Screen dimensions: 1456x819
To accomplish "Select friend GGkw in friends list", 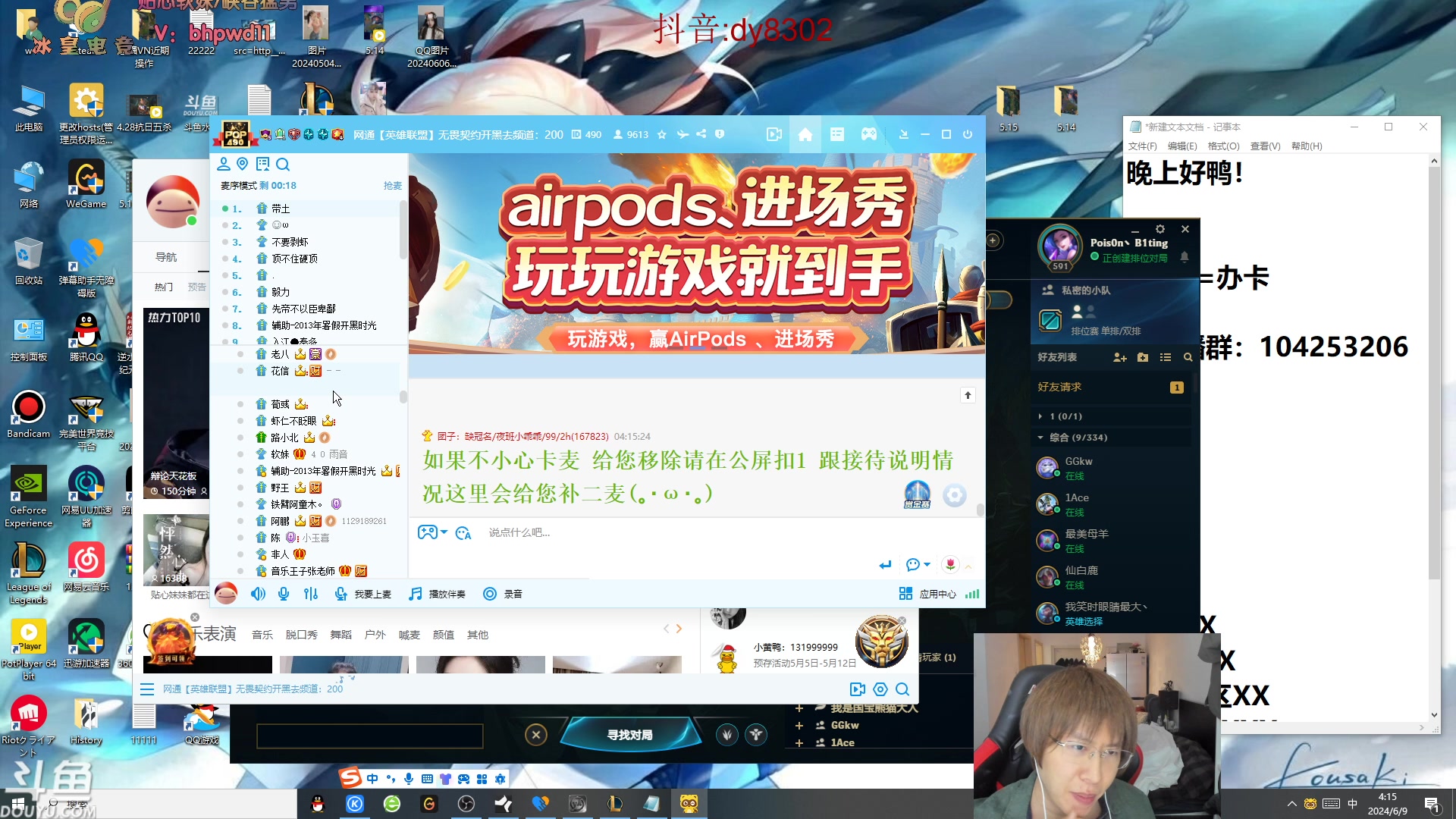I will point(1112,468).
